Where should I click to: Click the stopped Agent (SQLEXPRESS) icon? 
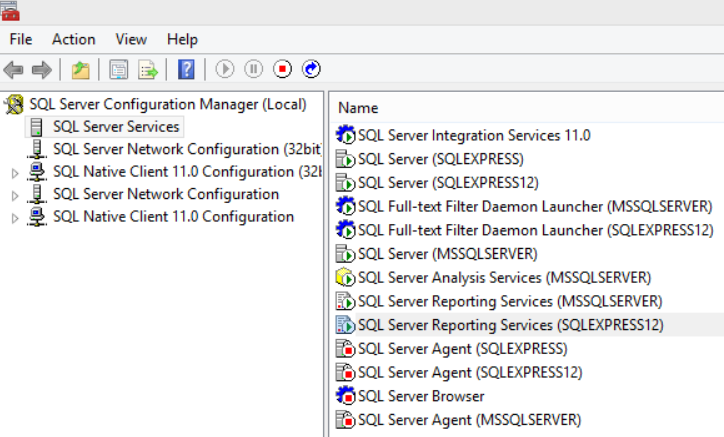(x=345, y=349)
